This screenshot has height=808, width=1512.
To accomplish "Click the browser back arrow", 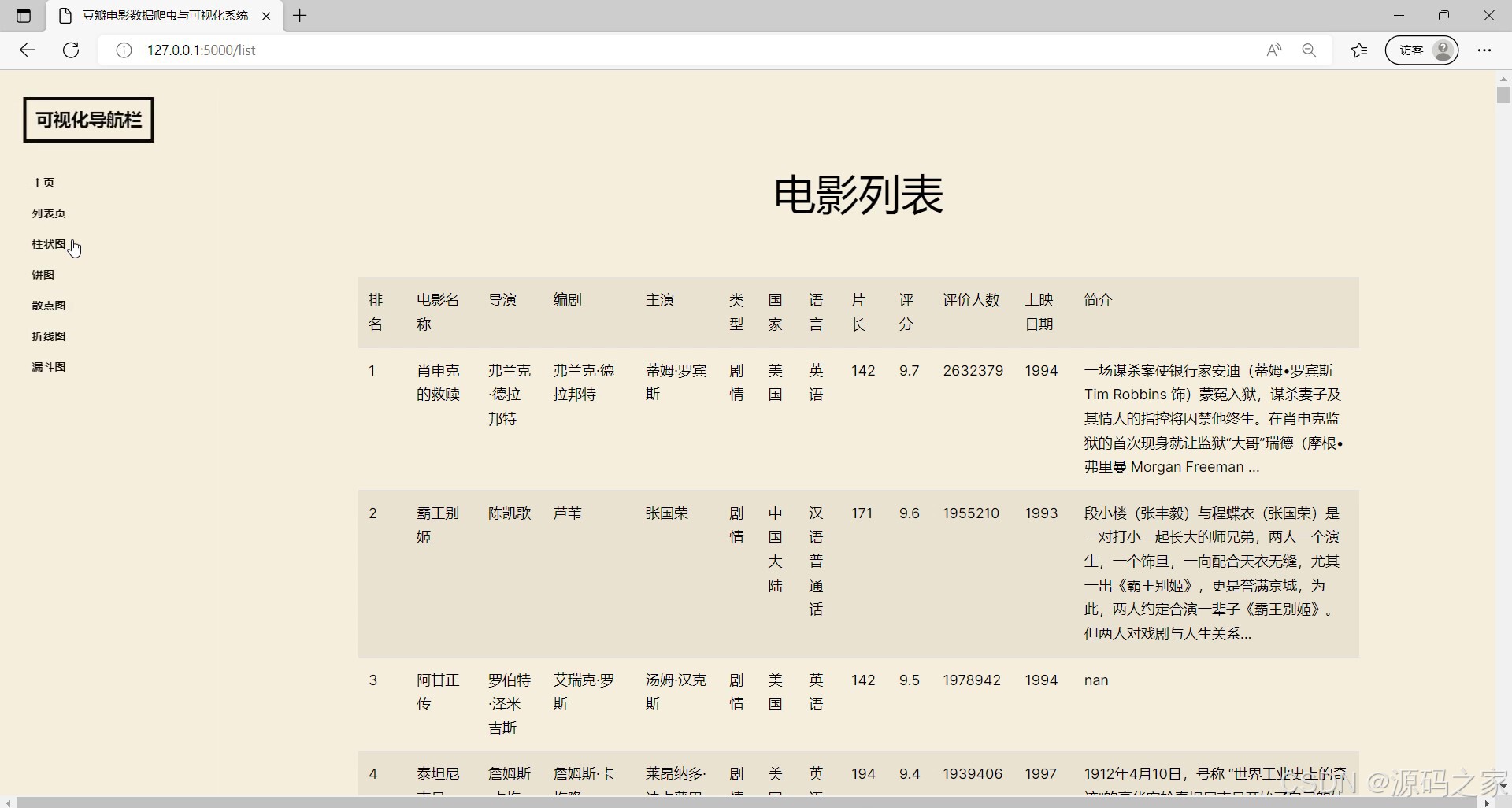I will pyautogui.click(x=28, y=50).
